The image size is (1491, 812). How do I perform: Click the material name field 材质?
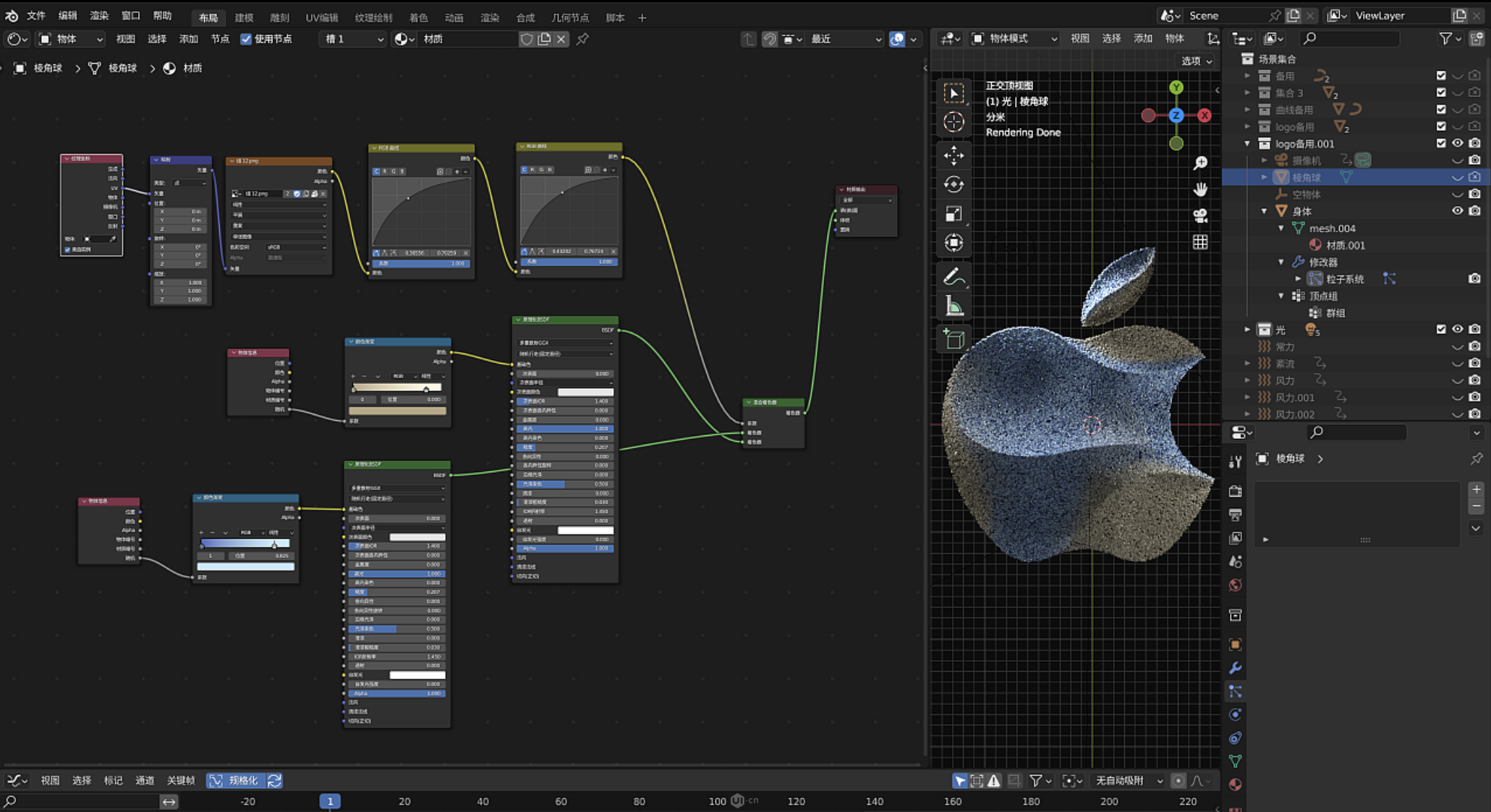[x=469, y=39]
